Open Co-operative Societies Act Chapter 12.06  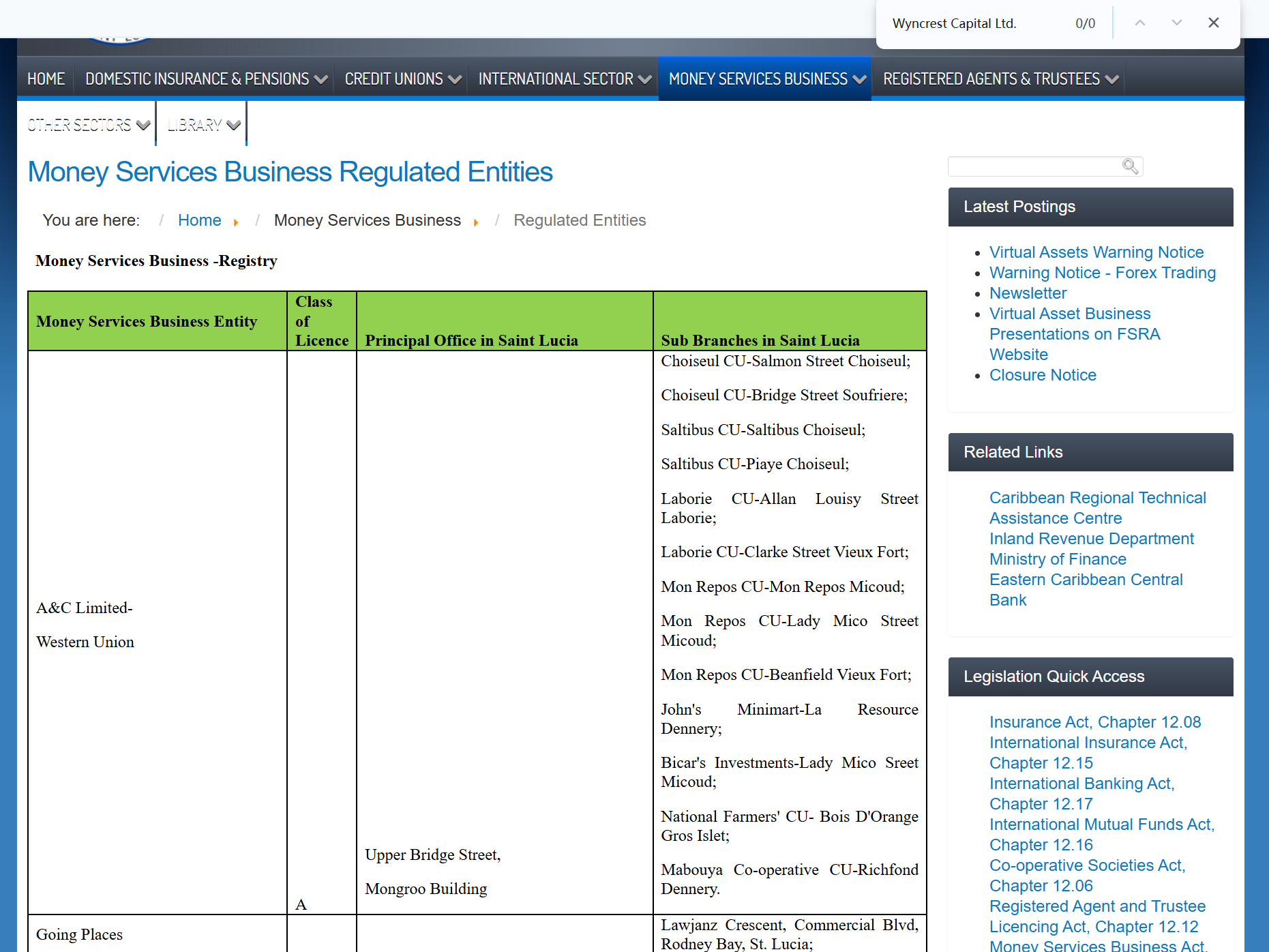point(1088,876)
